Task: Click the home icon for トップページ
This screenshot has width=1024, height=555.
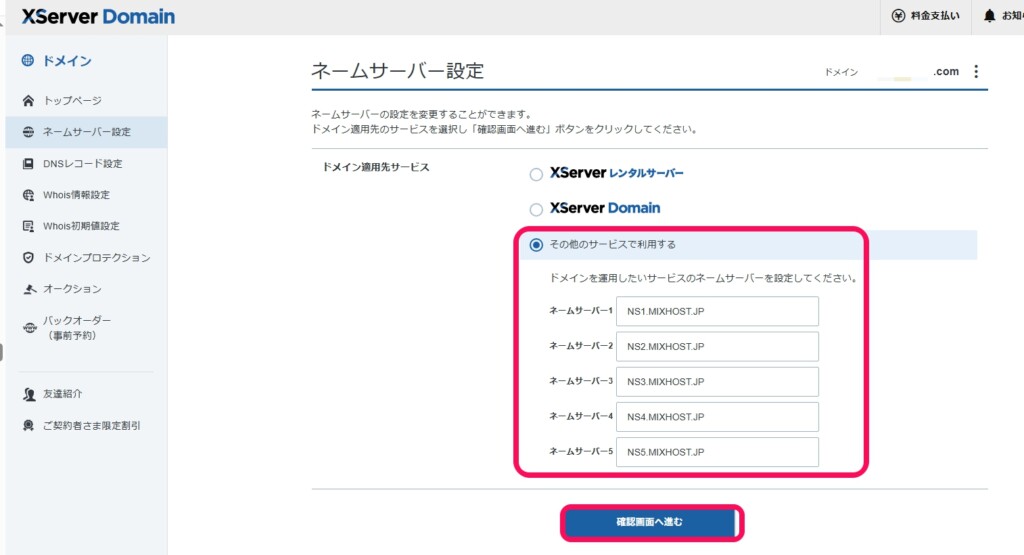Action: point(28,101)
